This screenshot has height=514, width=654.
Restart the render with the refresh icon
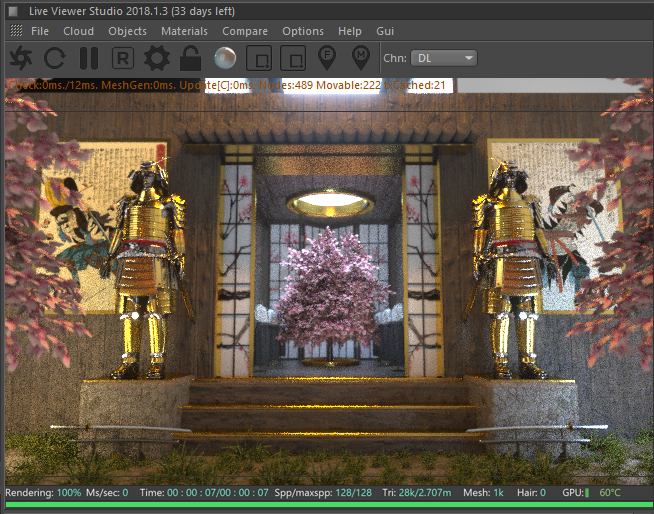54,58
